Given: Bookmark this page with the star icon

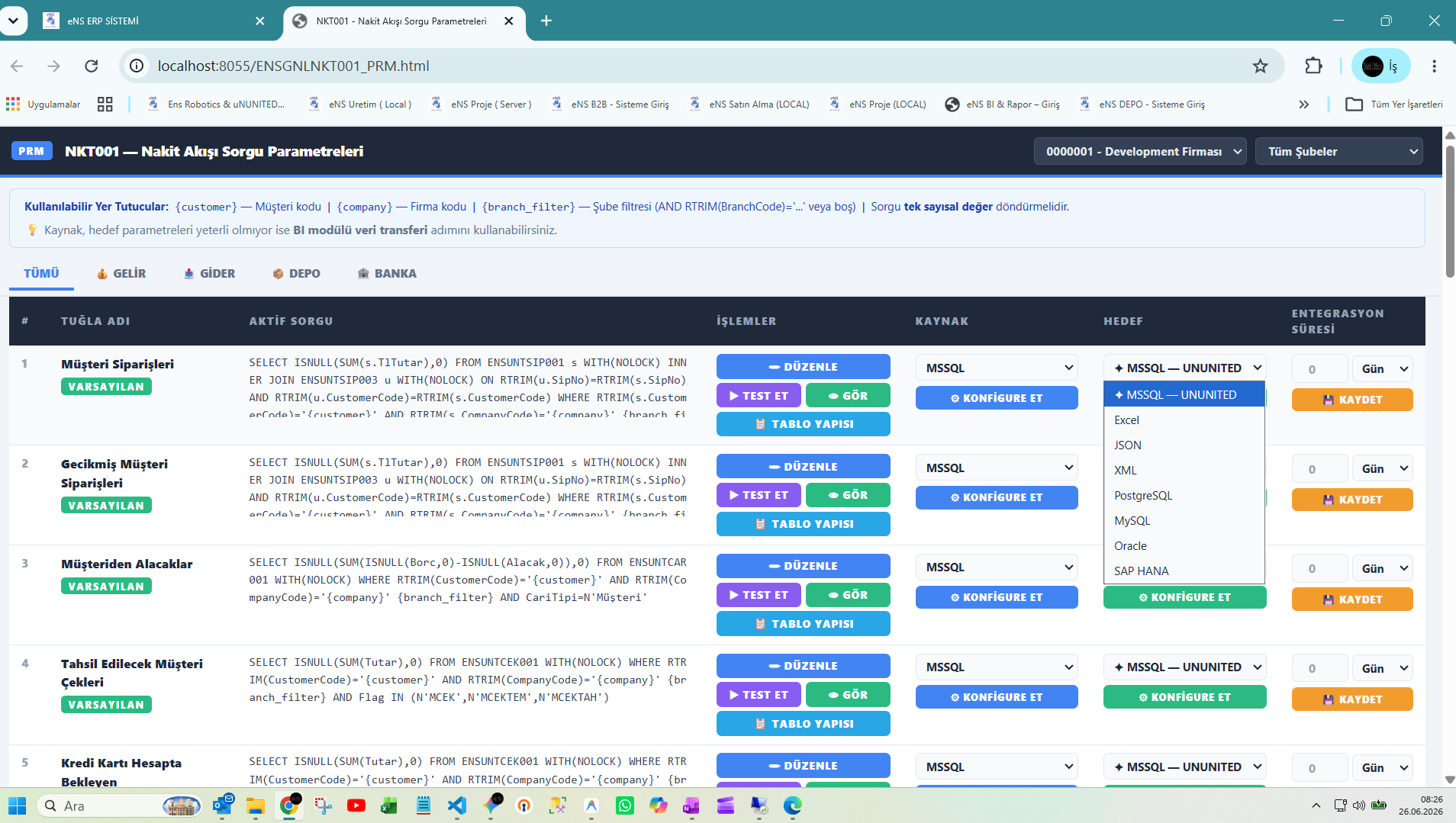Looking at the screenshot, I should [1260, 66].
